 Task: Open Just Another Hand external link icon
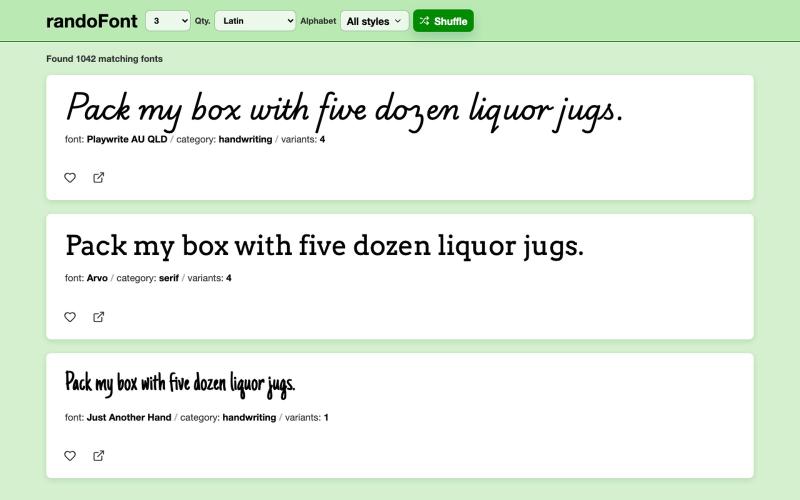click(98, 456)
